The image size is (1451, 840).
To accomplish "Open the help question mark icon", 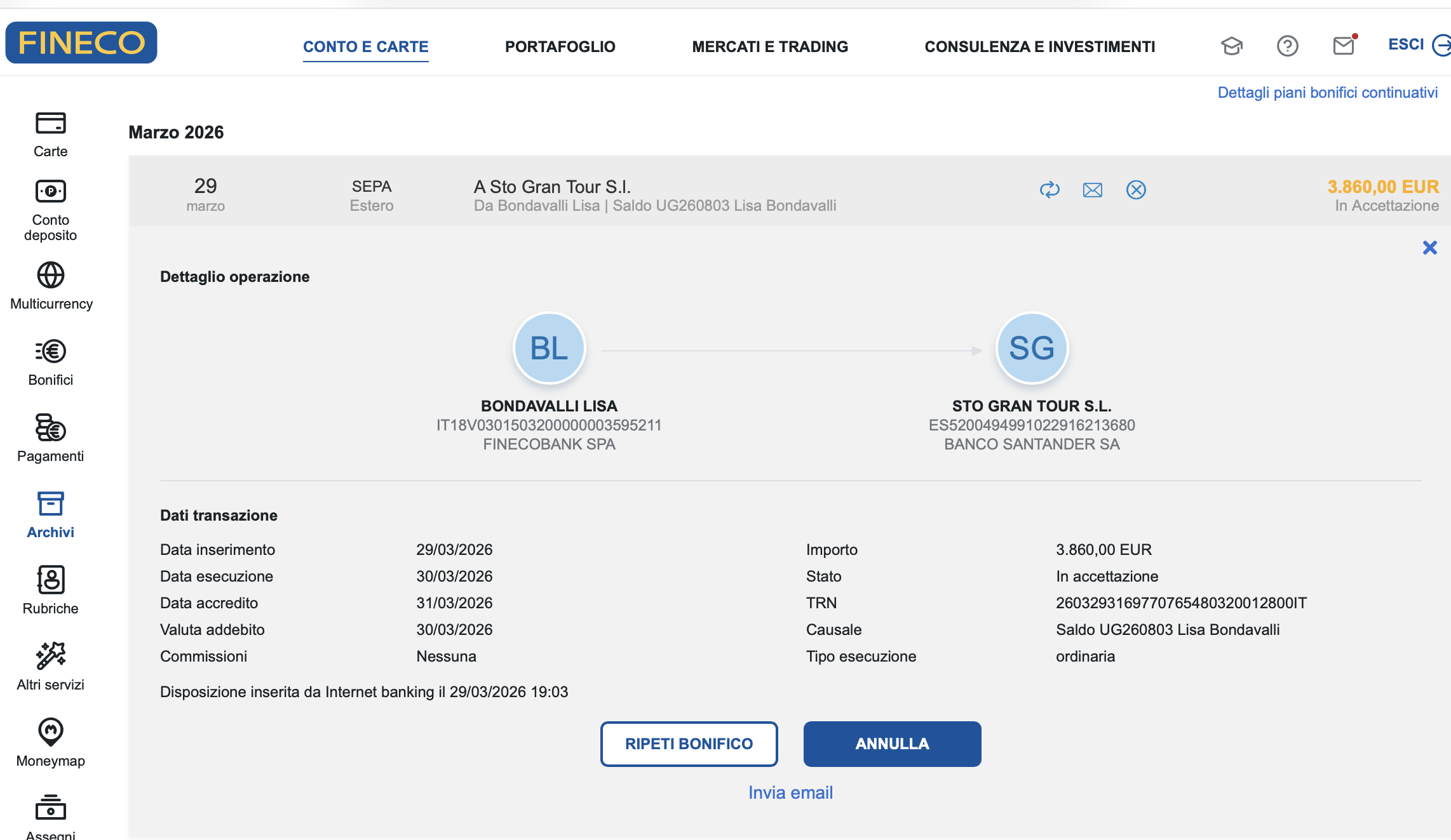I will coord(1288,46).
